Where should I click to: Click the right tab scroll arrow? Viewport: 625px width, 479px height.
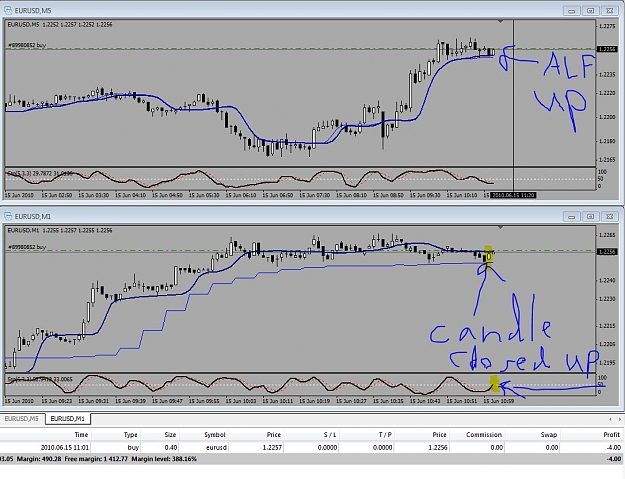619,419
